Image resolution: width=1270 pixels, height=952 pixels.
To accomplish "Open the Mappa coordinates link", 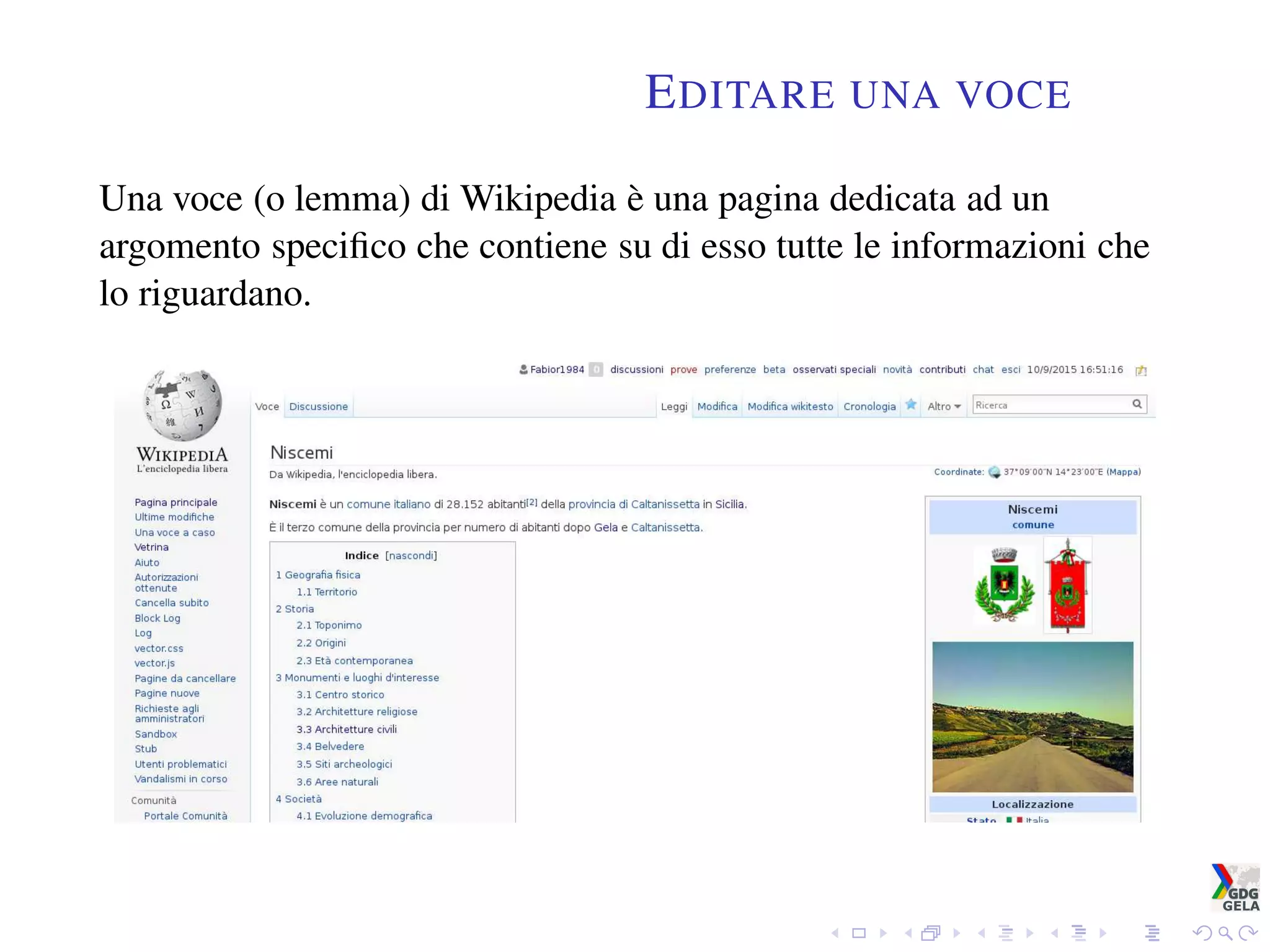I will [x=1124, y=472].
